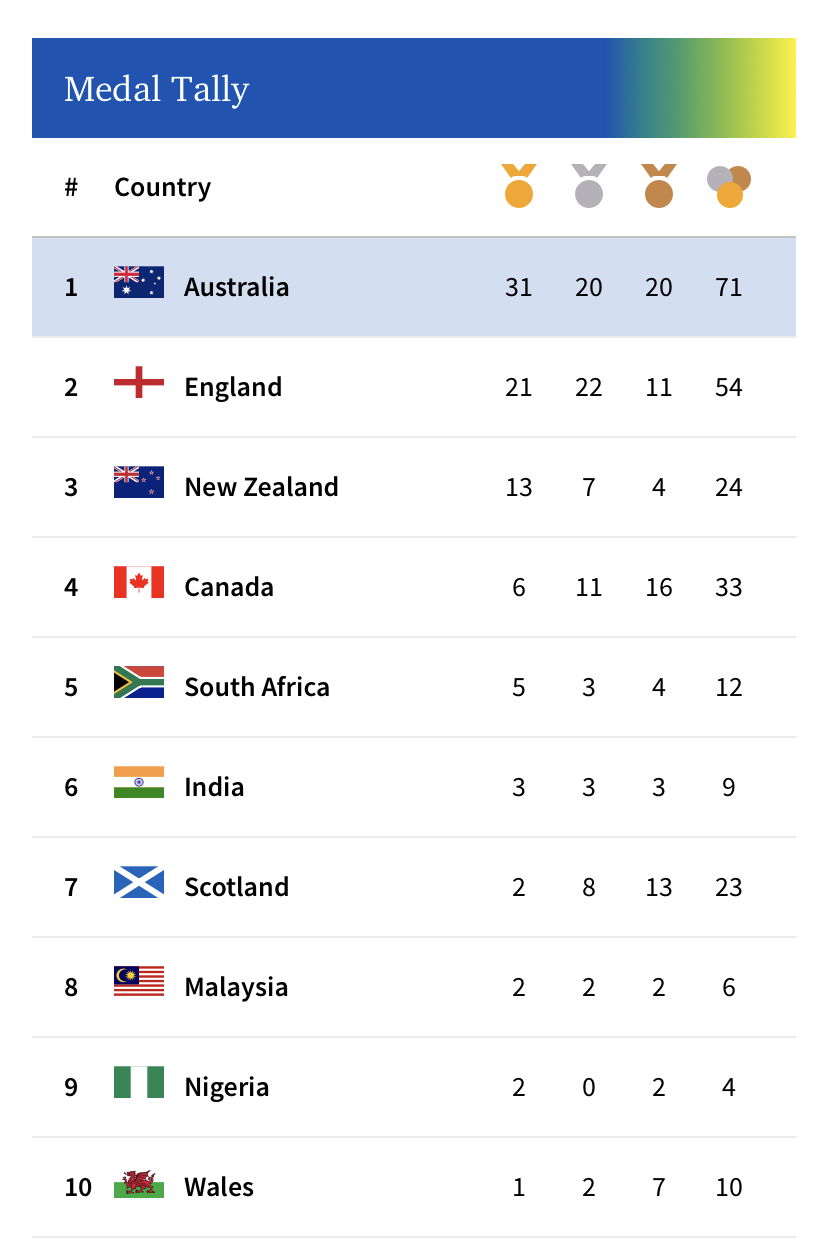Click the Malaysia flag icon
This screenshot has width=828, height=1249.
point(139,982)
